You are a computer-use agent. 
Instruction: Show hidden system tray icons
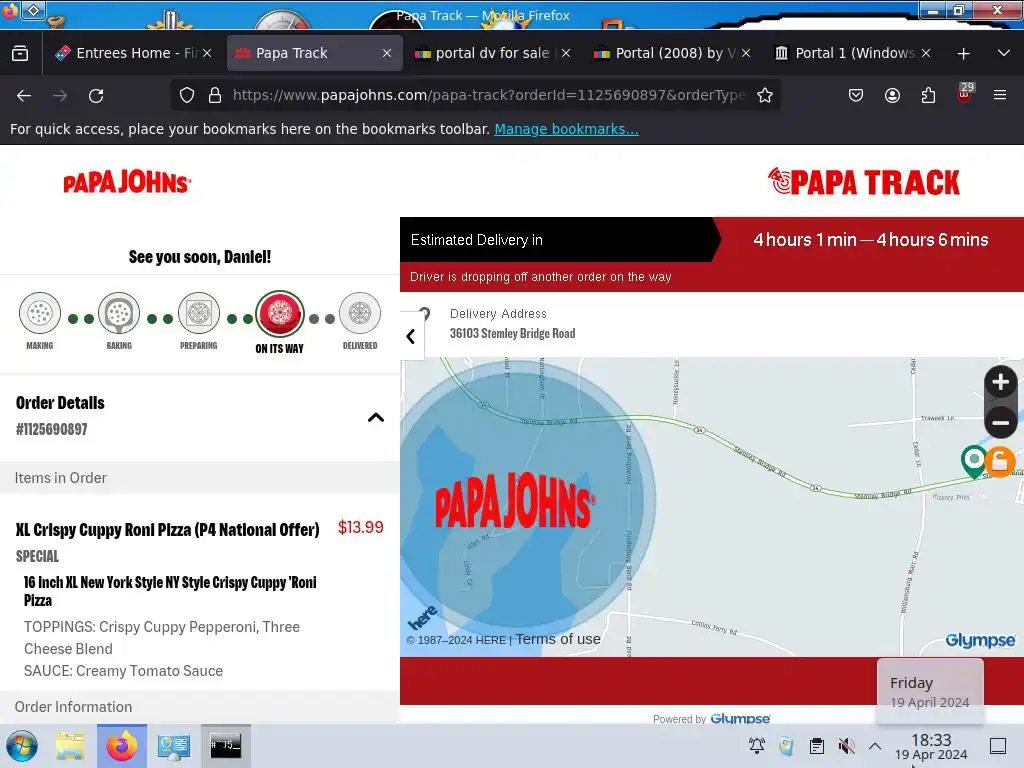pyautogui.click(x=875, y=746)
